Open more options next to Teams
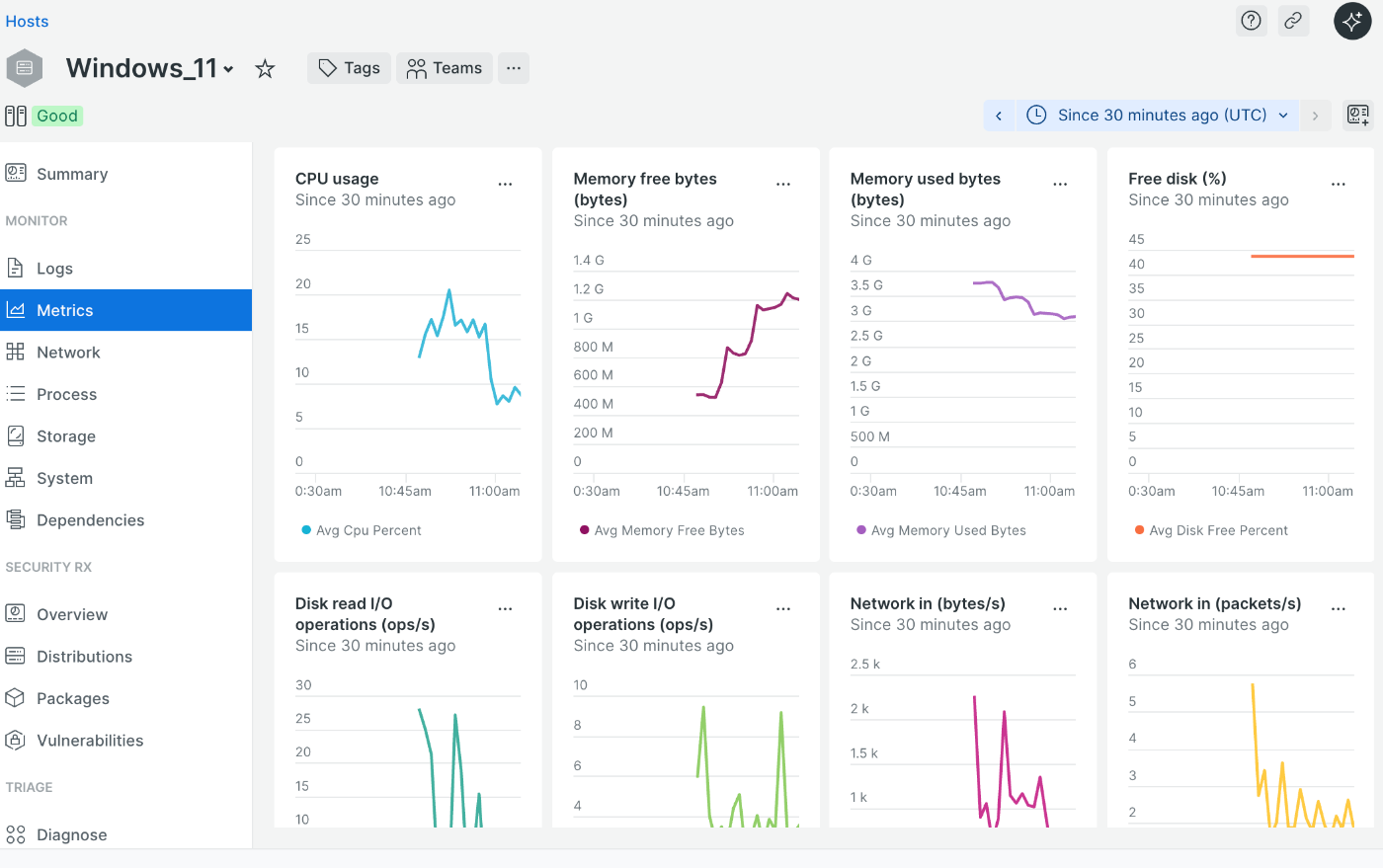Image resolution: width=1383 pixels, height=868 pixels. click(x=514, y=68)
